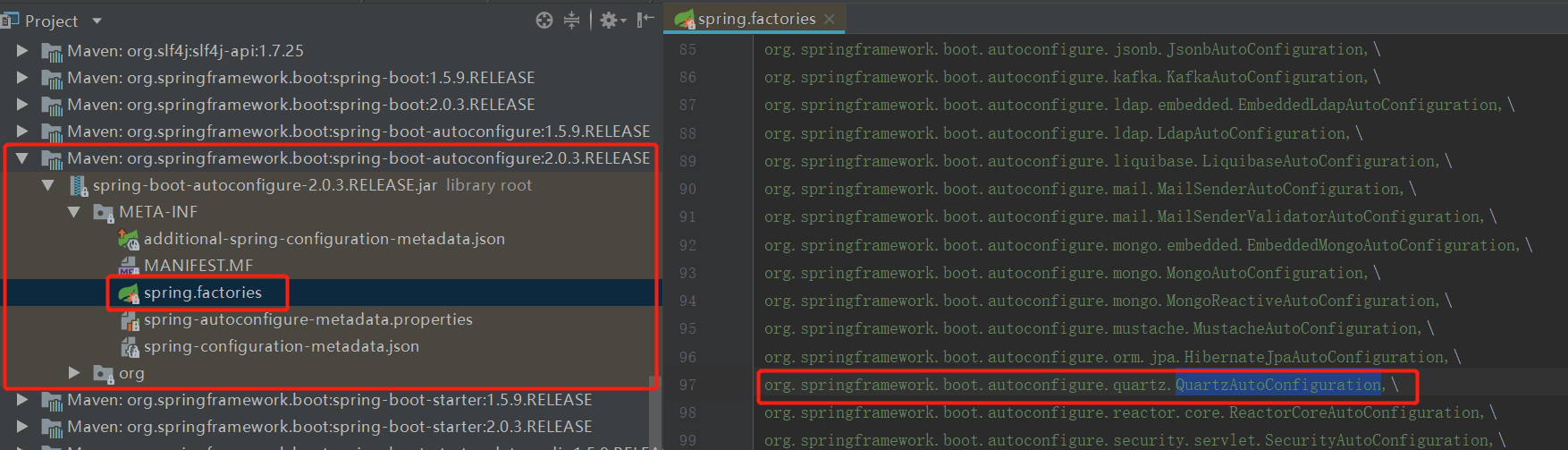Viewport: 1568px width, 450px height.
Task: Click the MustacheAutoConfiguration line
Action: 1100,328
